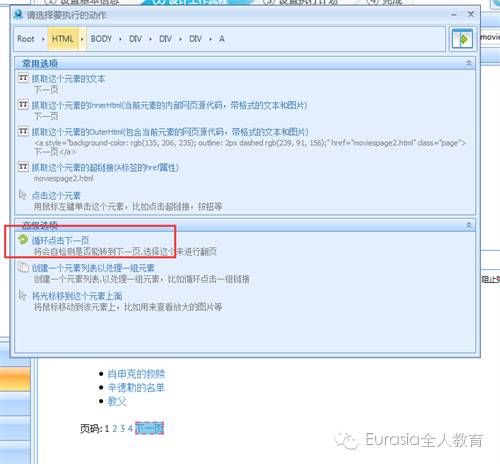
Task: Click the cursor icon beside 点击这个元素
Action: tap(22, 195)
